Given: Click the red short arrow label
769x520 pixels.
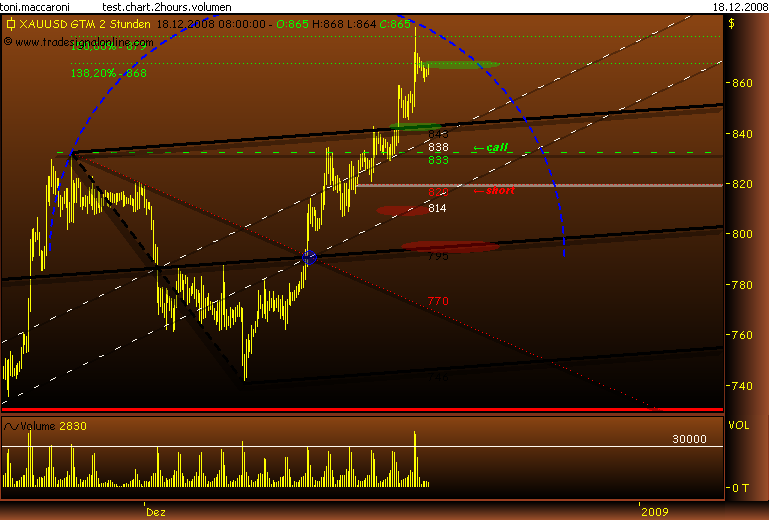Looking at the screenshot, I should click(494, 190).
